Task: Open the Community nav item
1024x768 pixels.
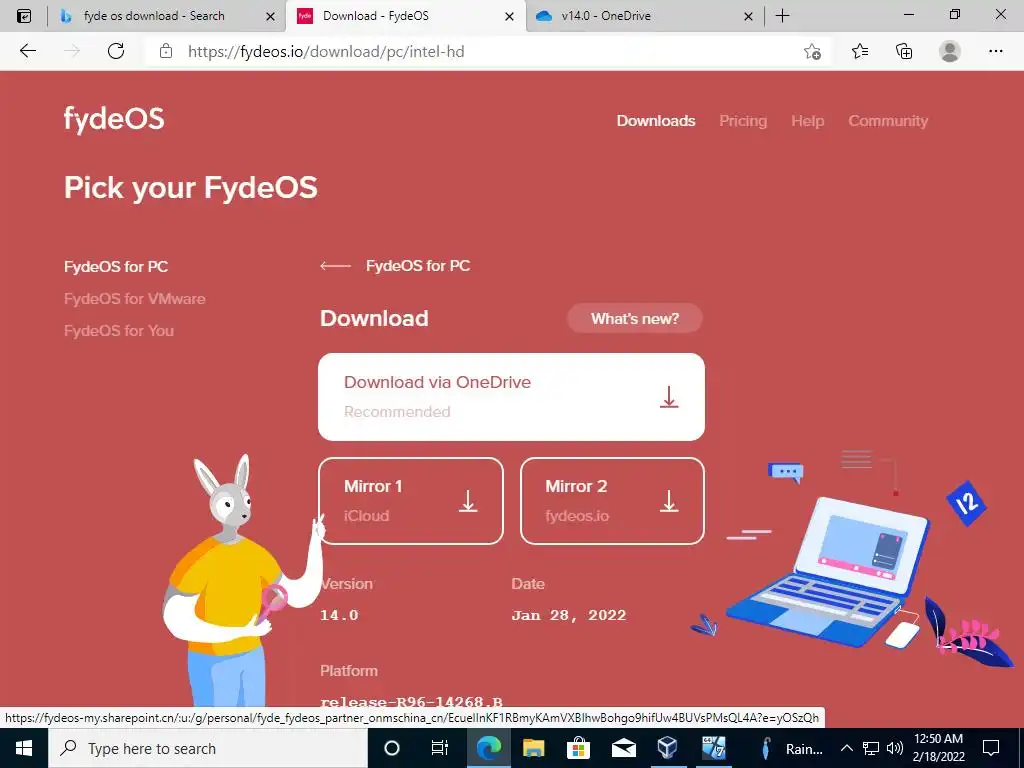Action: pos(888,121)
